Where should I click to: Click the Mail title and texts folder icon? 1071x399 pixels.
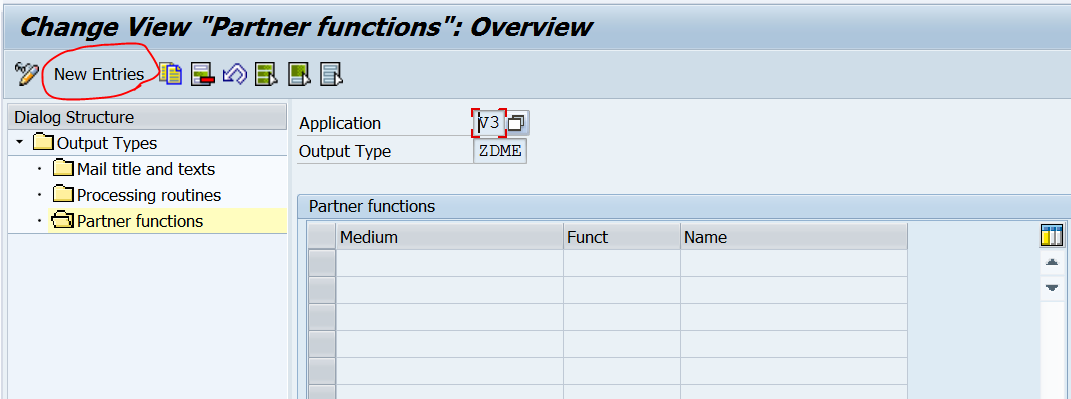point(63,169)
